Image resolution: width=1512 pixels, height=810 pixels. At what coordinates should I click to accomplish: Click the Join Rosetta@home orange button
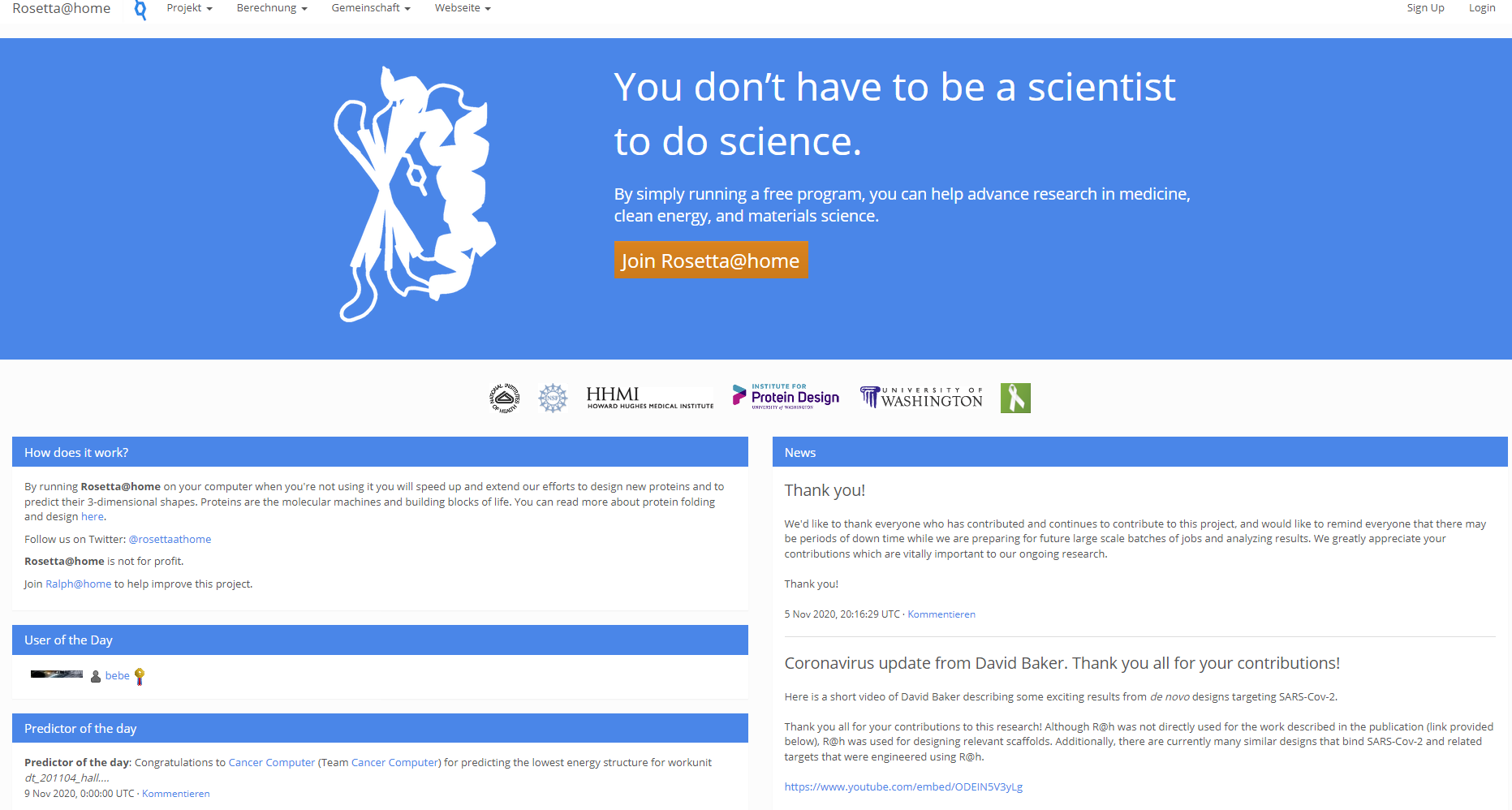[711, 260]
